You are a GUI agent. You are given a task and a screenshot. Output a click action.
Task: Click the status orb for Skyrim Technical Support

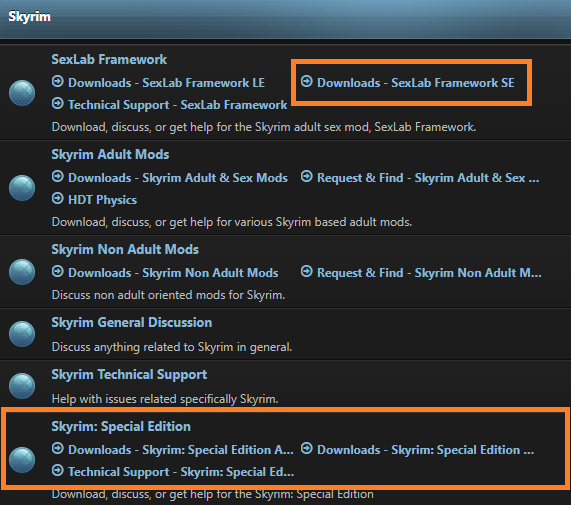coord(22,386)
